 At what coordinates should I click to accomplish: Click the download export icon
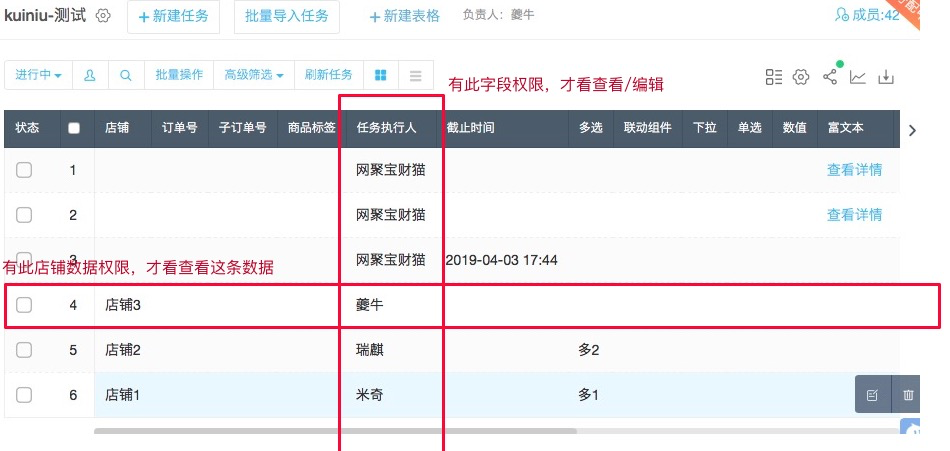886,77
